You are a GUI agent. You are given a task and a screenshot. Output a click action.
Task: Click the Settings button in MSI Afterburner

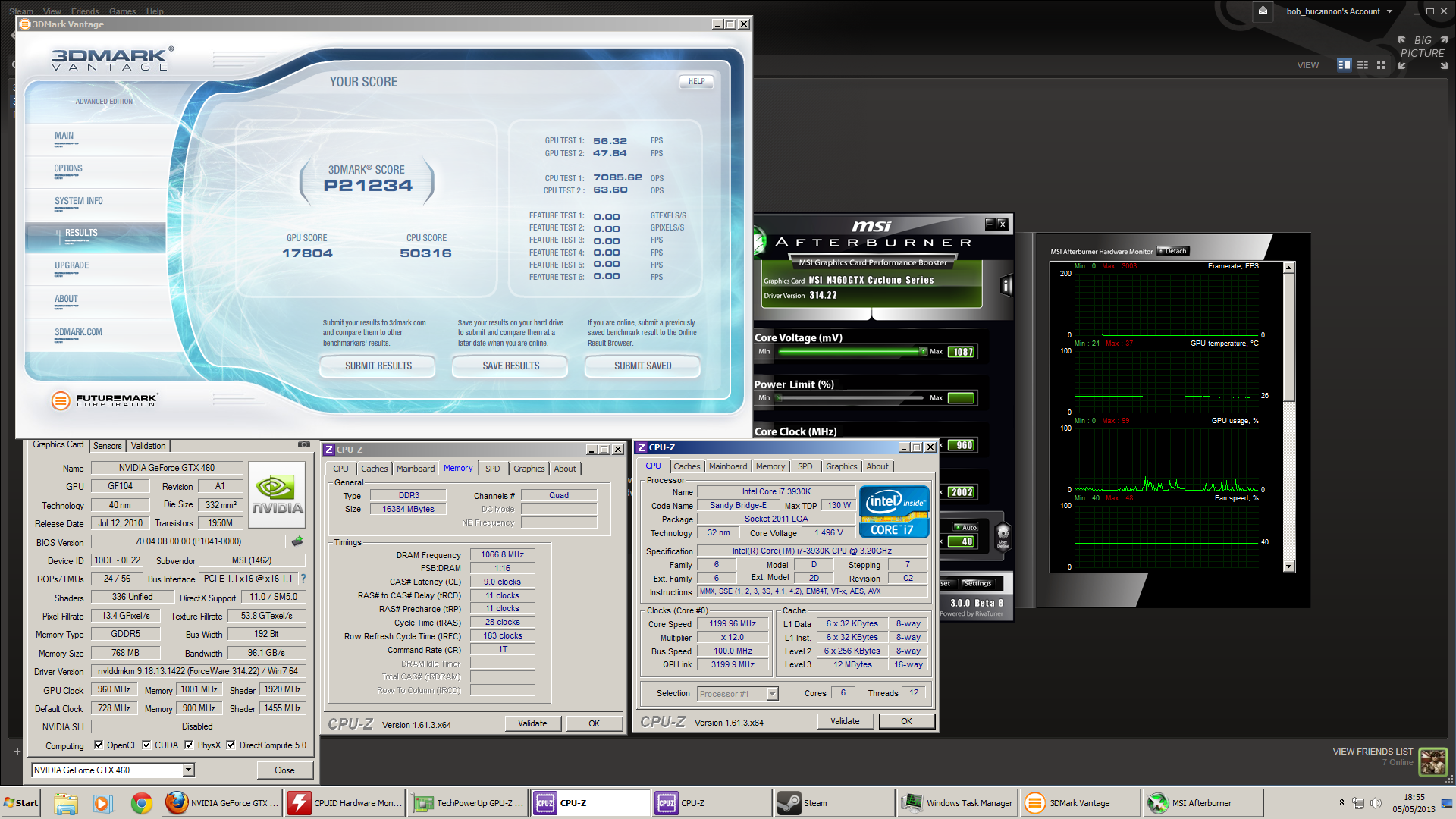pos(977,583)
